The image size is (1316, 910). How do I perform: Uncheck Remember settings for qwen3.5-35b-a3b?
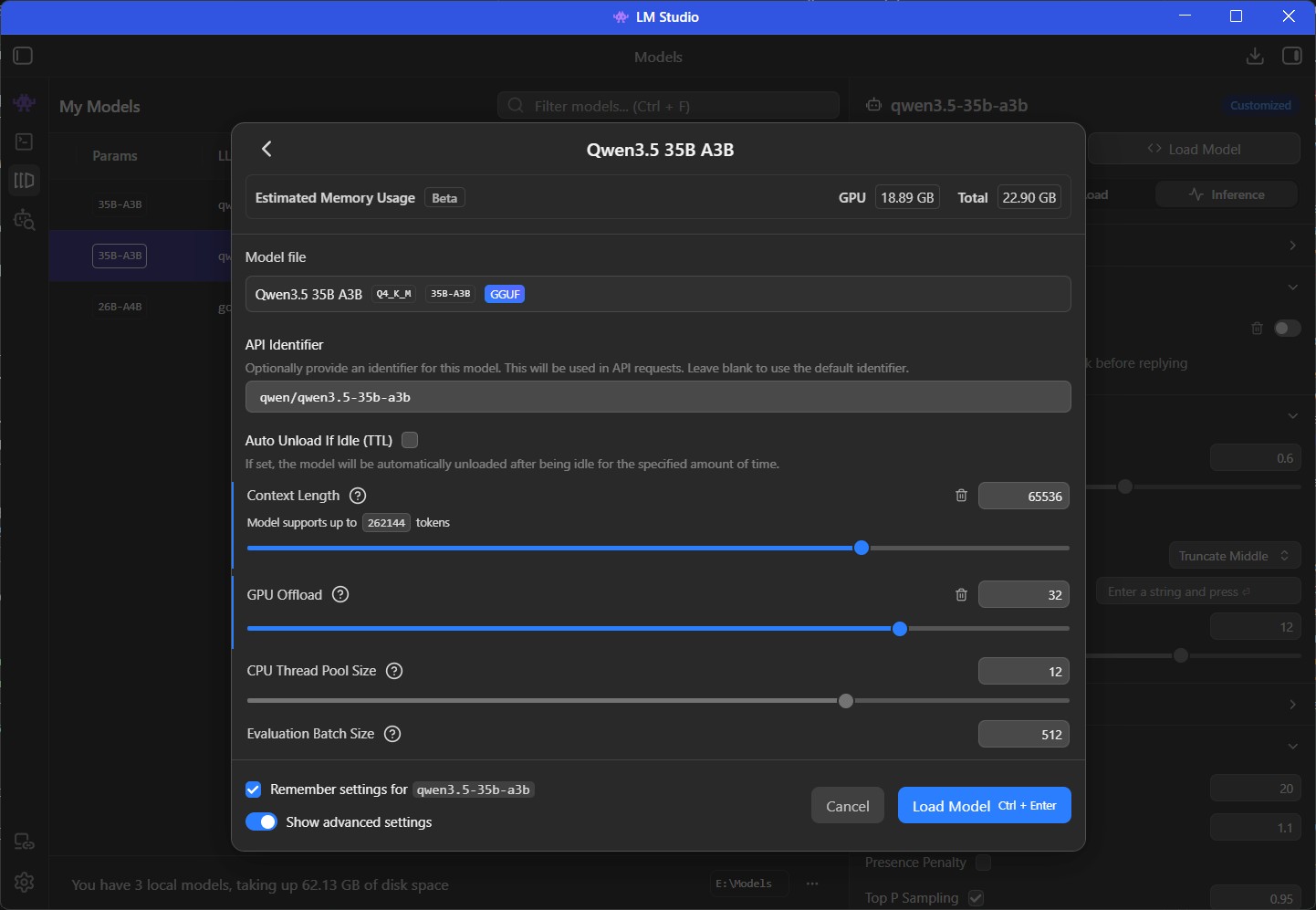[254, 790]
